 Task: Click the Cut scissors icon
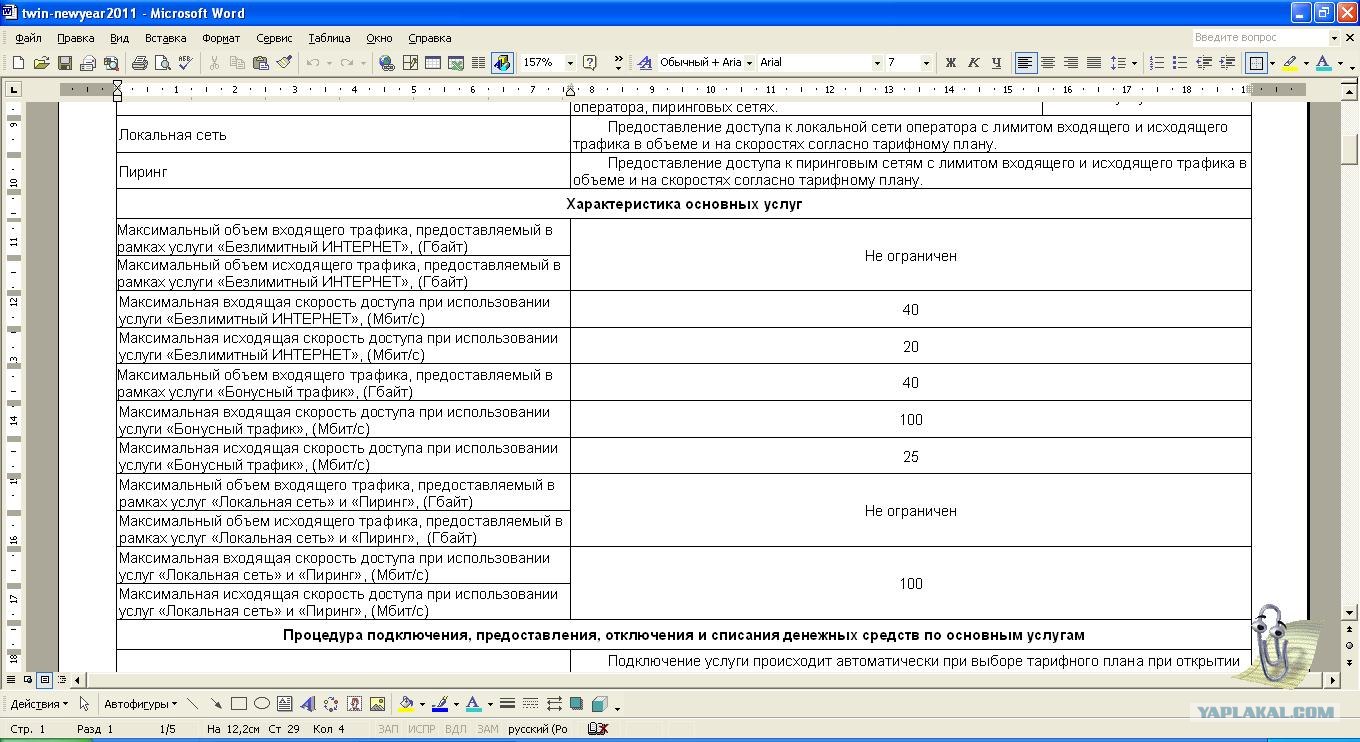coord(213,63)
